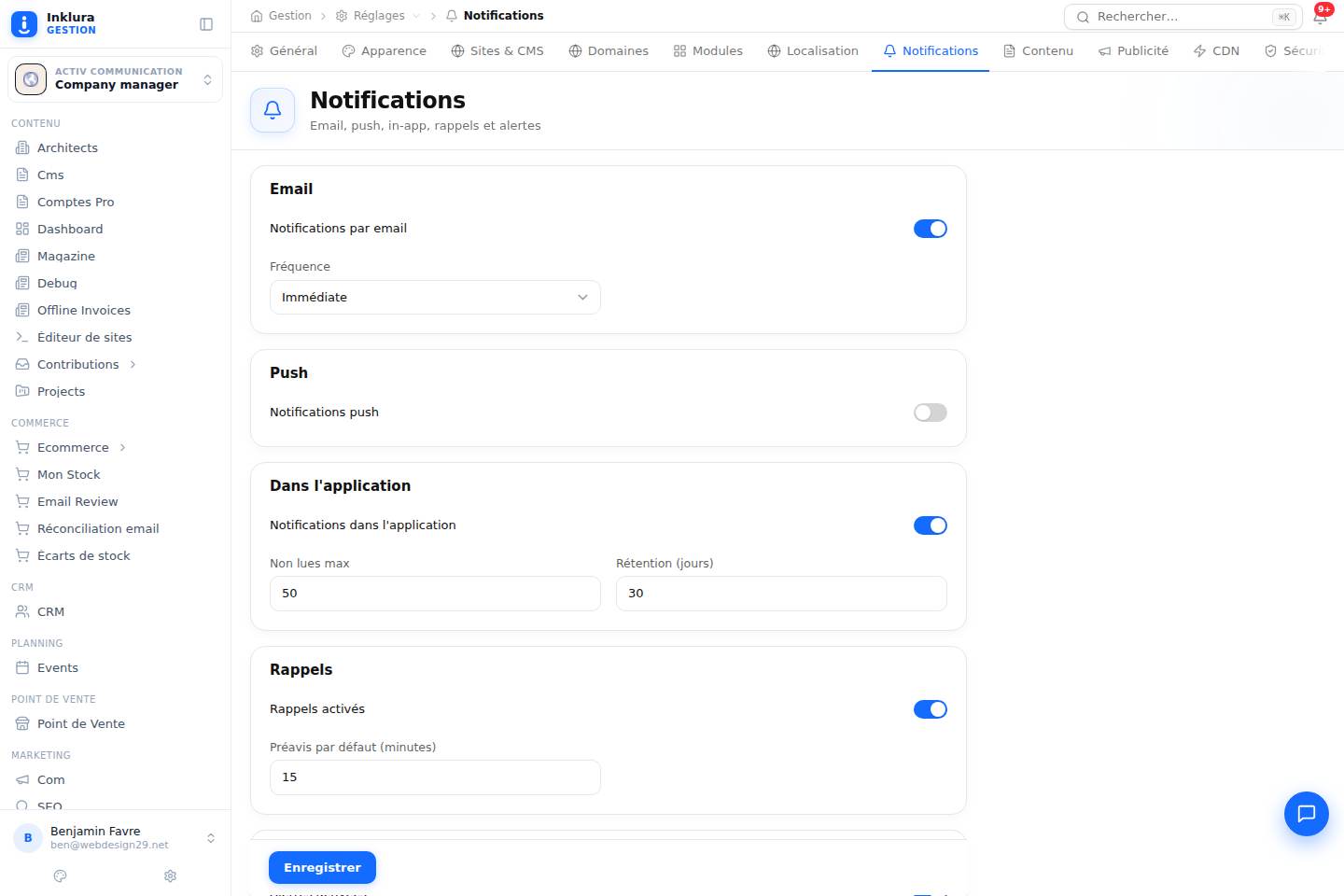The image size is (1344, 896).
Task: Disable Notifications par email toggle
Action: [931, 229]
